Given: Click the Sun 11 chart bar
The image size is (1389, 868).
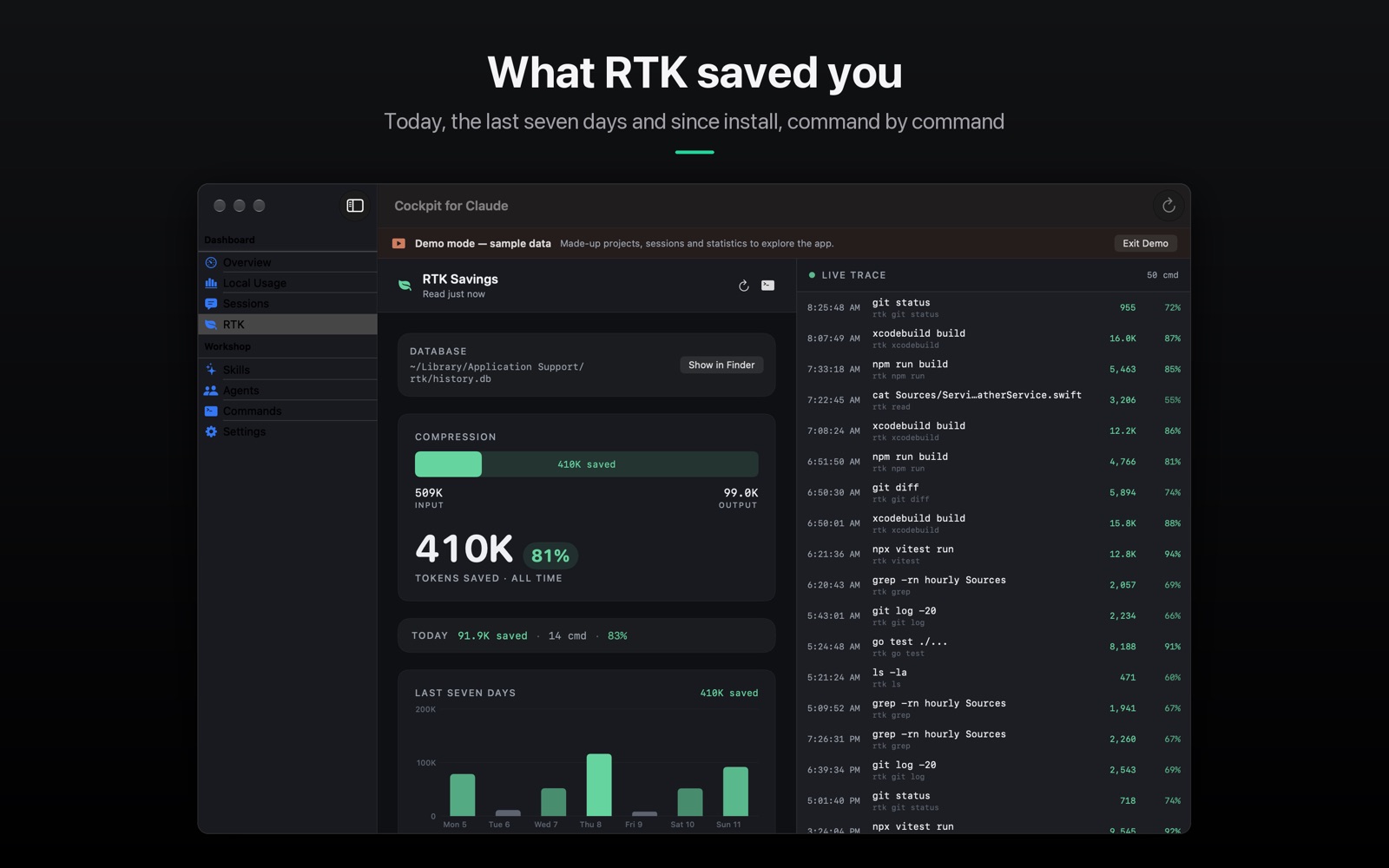Looking at the screenshot, I should coord(735,792).
